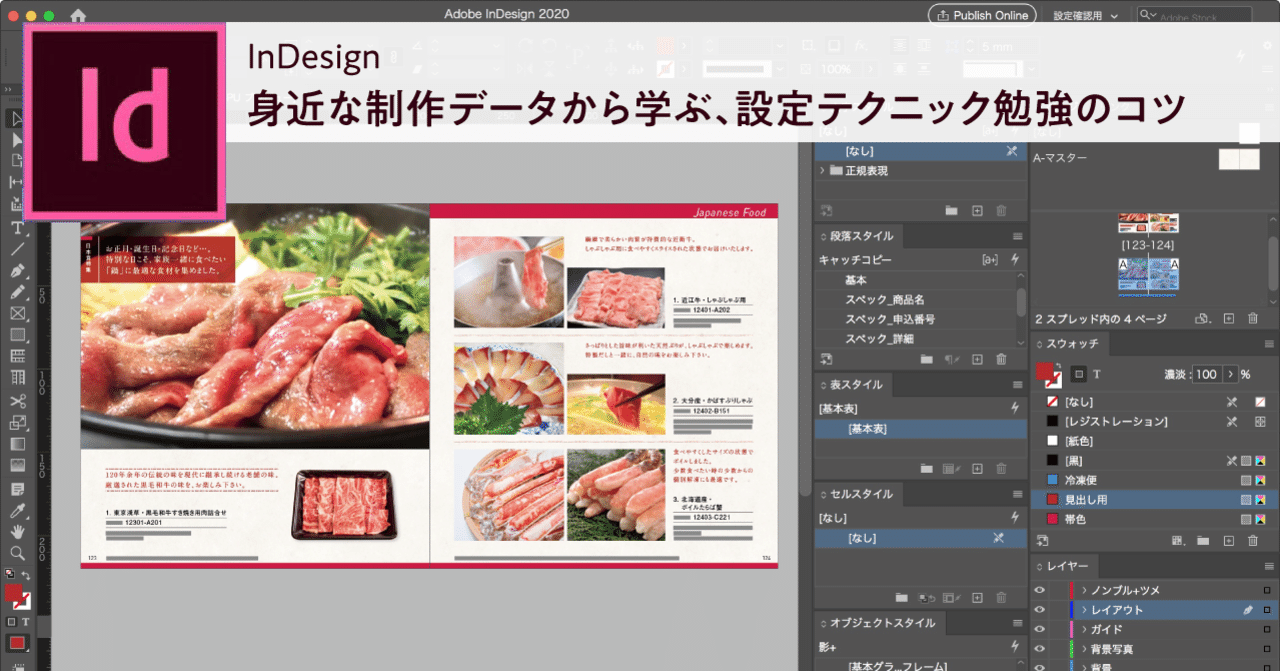Select the Pencil tool
The image size is (1280, 671).
(17, 292)
